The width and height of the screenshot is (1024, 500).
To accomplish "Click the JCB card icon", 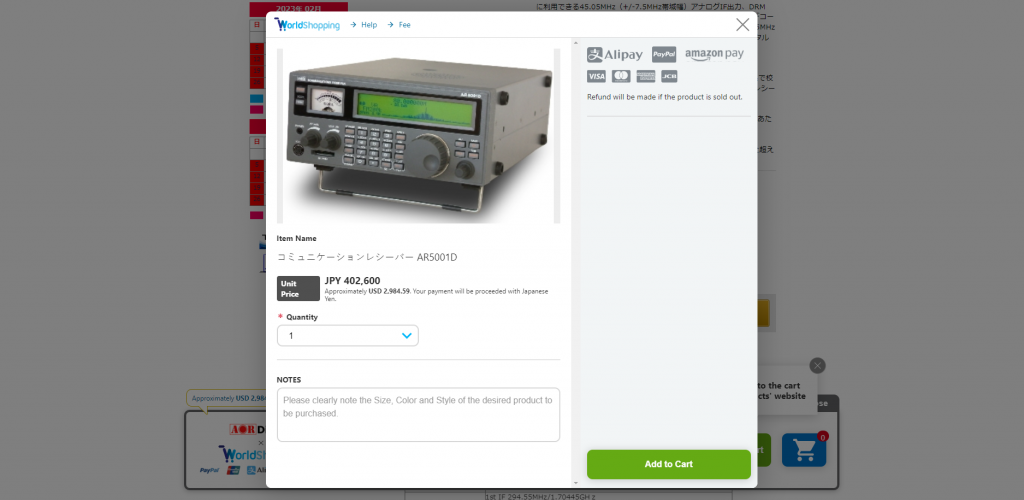I will pos(669,76).
